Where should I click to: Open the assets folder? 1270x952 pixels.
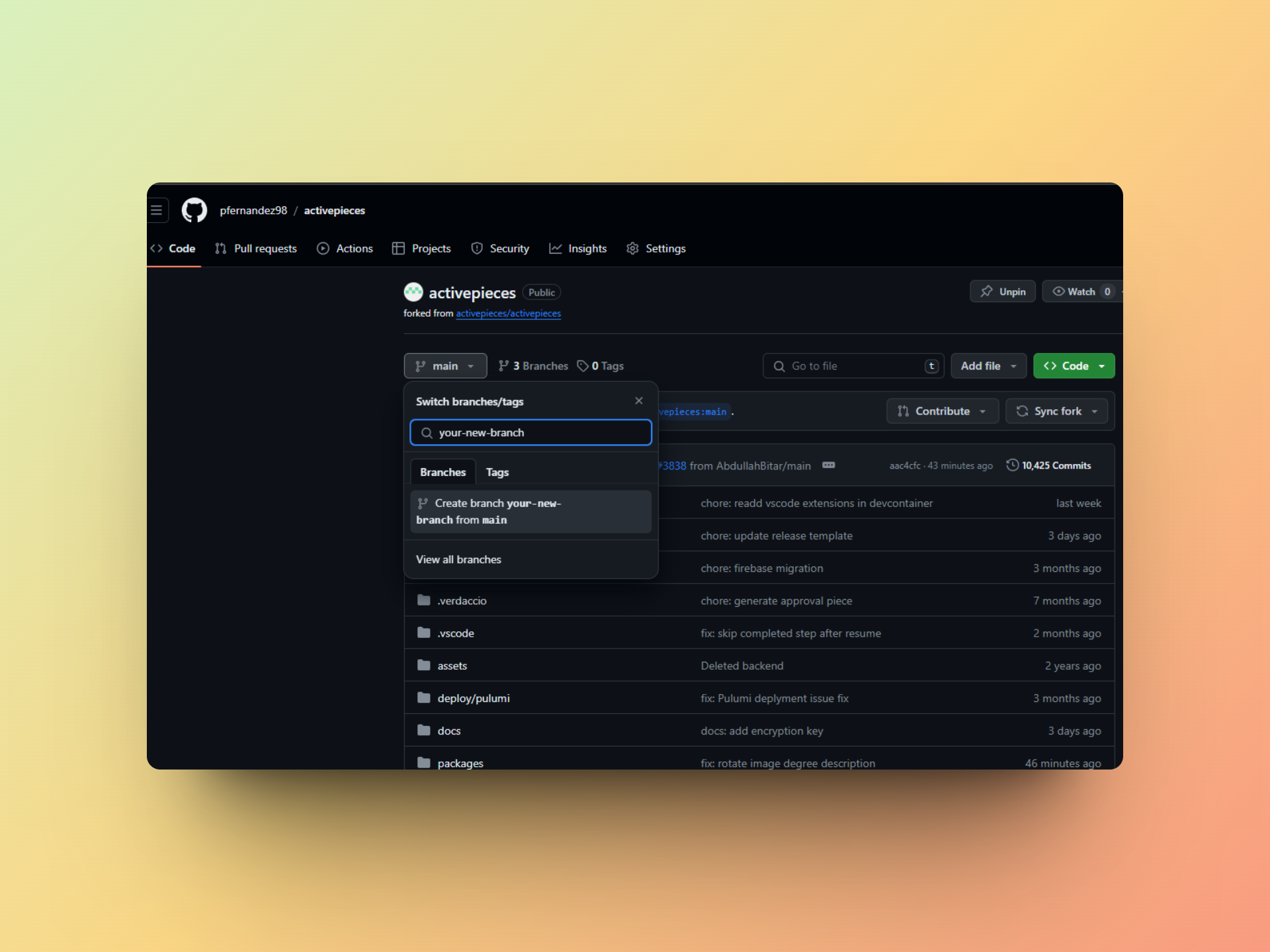452,666
